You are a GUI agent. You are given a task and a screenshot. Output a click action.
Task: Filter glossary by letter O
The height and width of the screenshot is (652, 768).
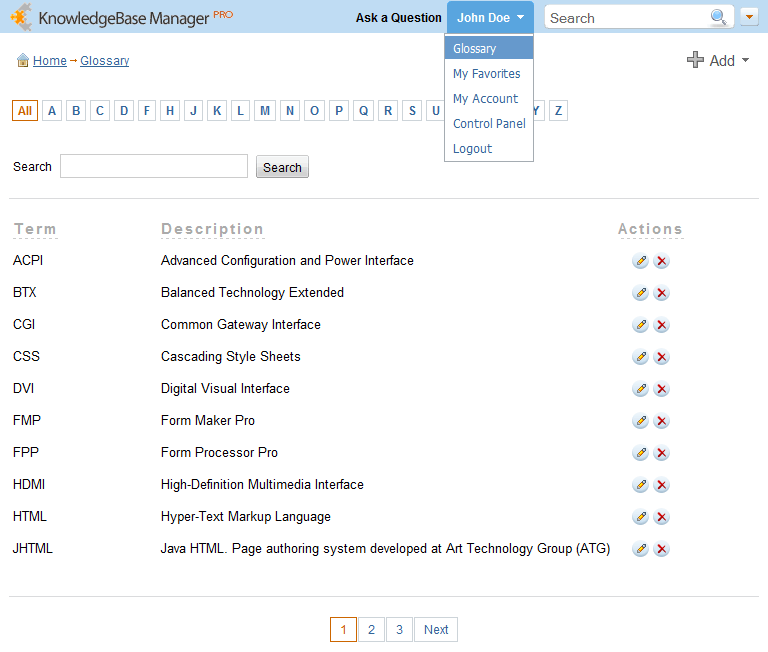[314, 111]
